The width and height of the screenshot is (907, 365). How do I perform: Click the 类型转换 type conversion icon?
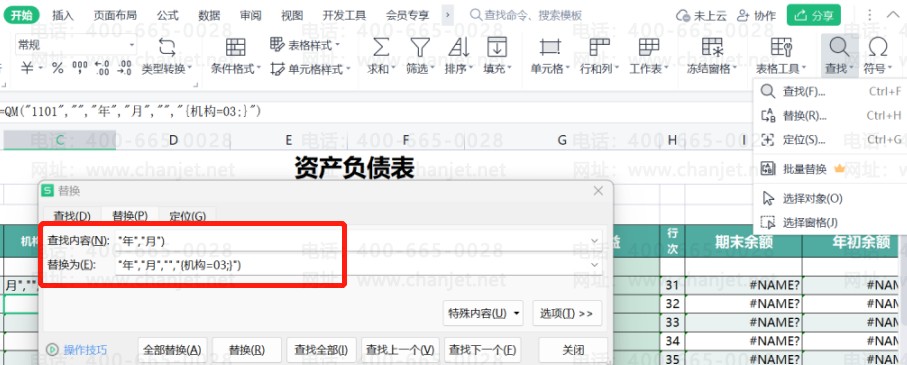coord(167,47)
